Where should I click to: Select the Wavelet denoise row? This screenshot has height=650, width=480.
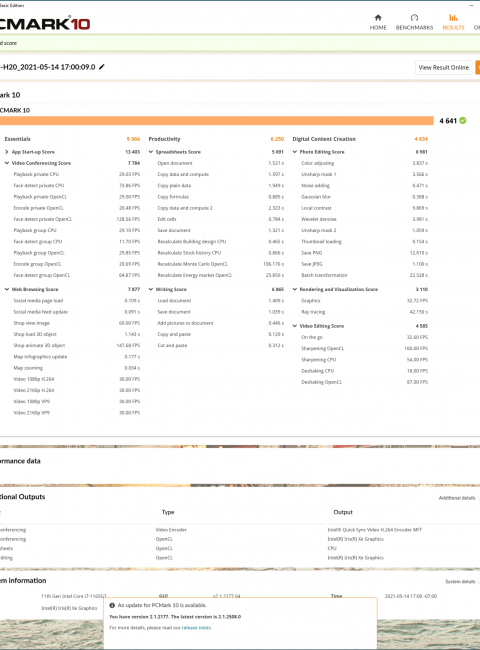(x=364, y=219)
